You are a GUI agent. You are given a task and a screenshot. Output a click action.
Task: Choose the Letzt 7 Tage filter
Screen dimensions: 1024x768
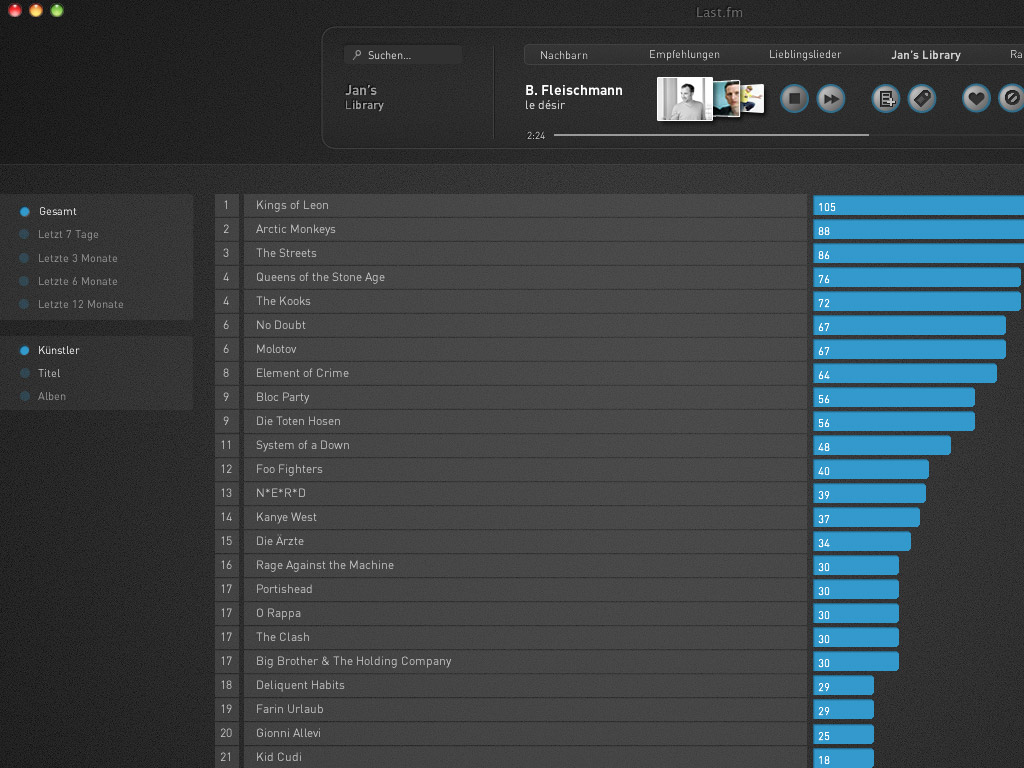point(59,234)
